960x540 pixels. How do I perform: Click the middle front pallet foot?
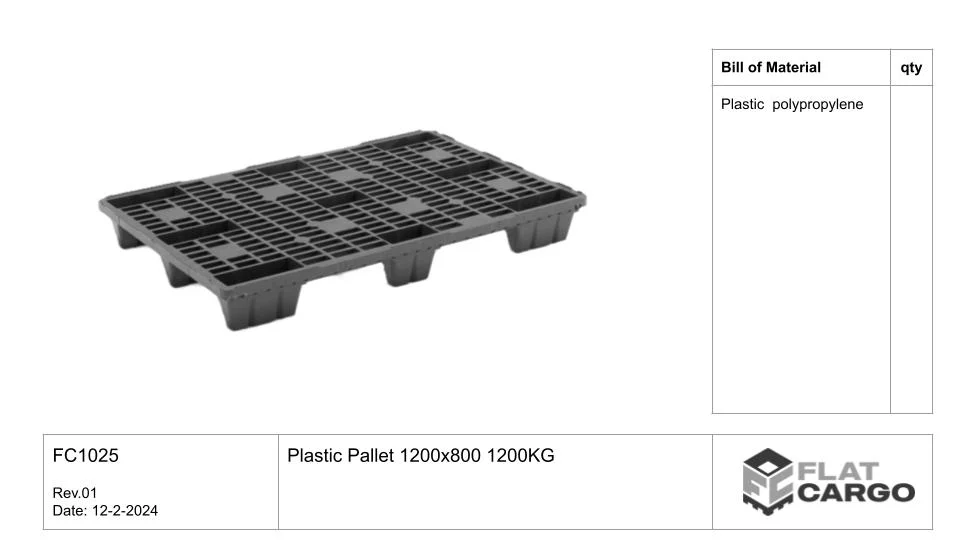coord(409,263)
